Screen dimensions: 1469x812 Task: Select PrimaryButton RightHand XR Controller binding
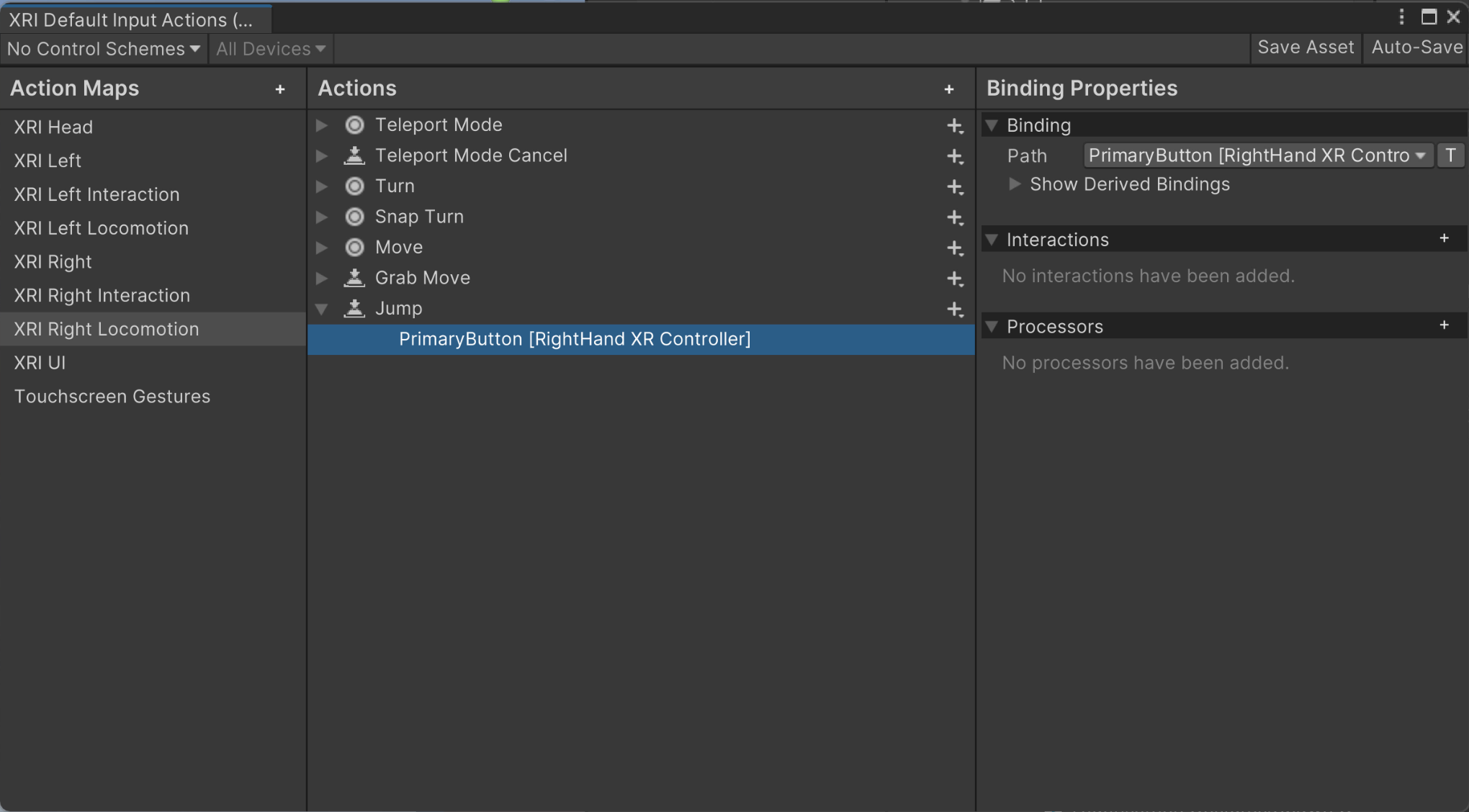(x=575, y=339)
